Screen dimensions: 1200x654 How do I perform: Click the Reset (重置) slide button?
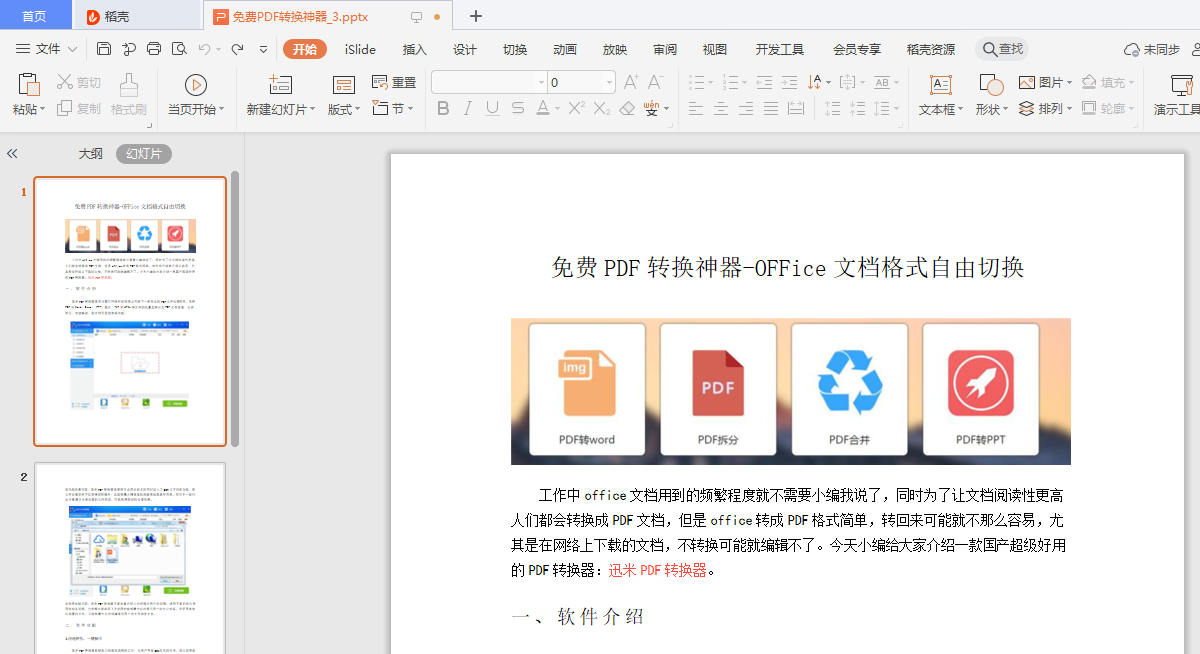click(x=394, y=82)
